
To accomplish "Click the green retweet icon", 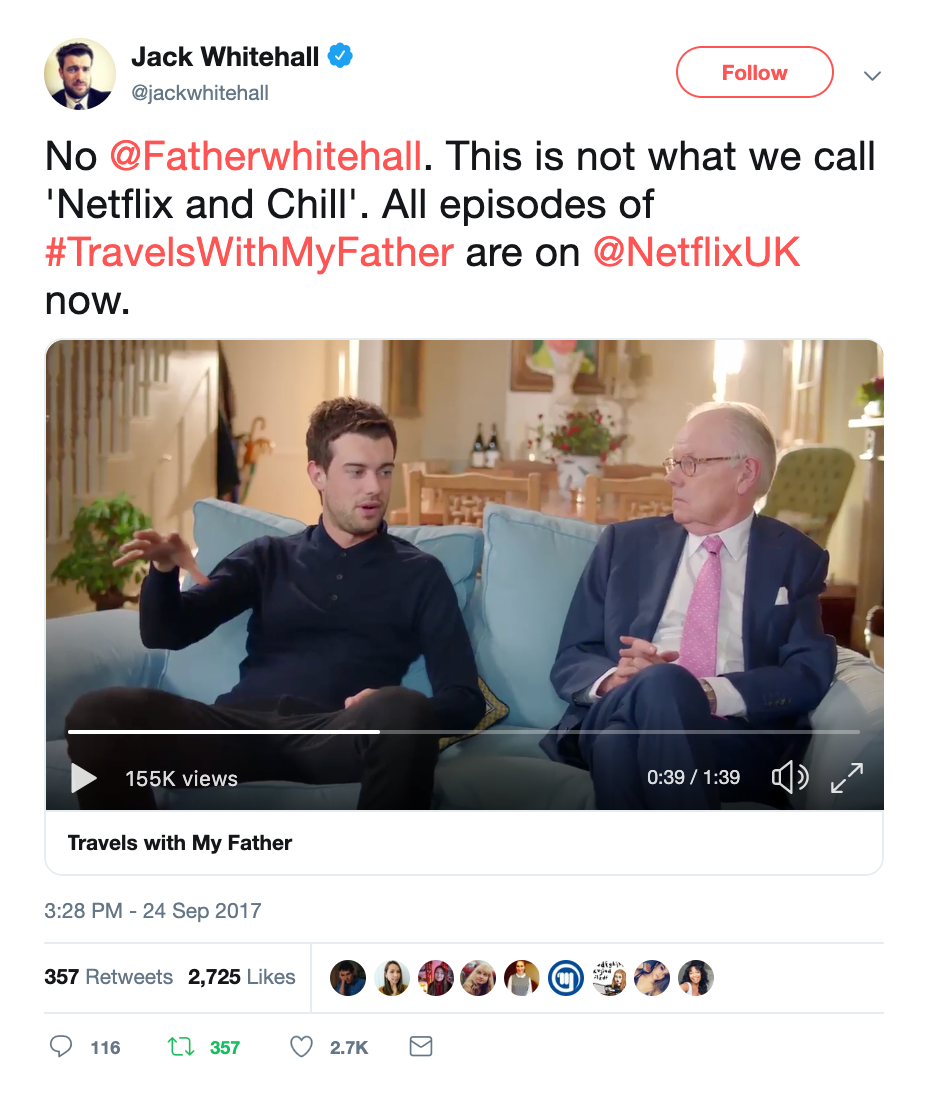I will click(181, 1047).
